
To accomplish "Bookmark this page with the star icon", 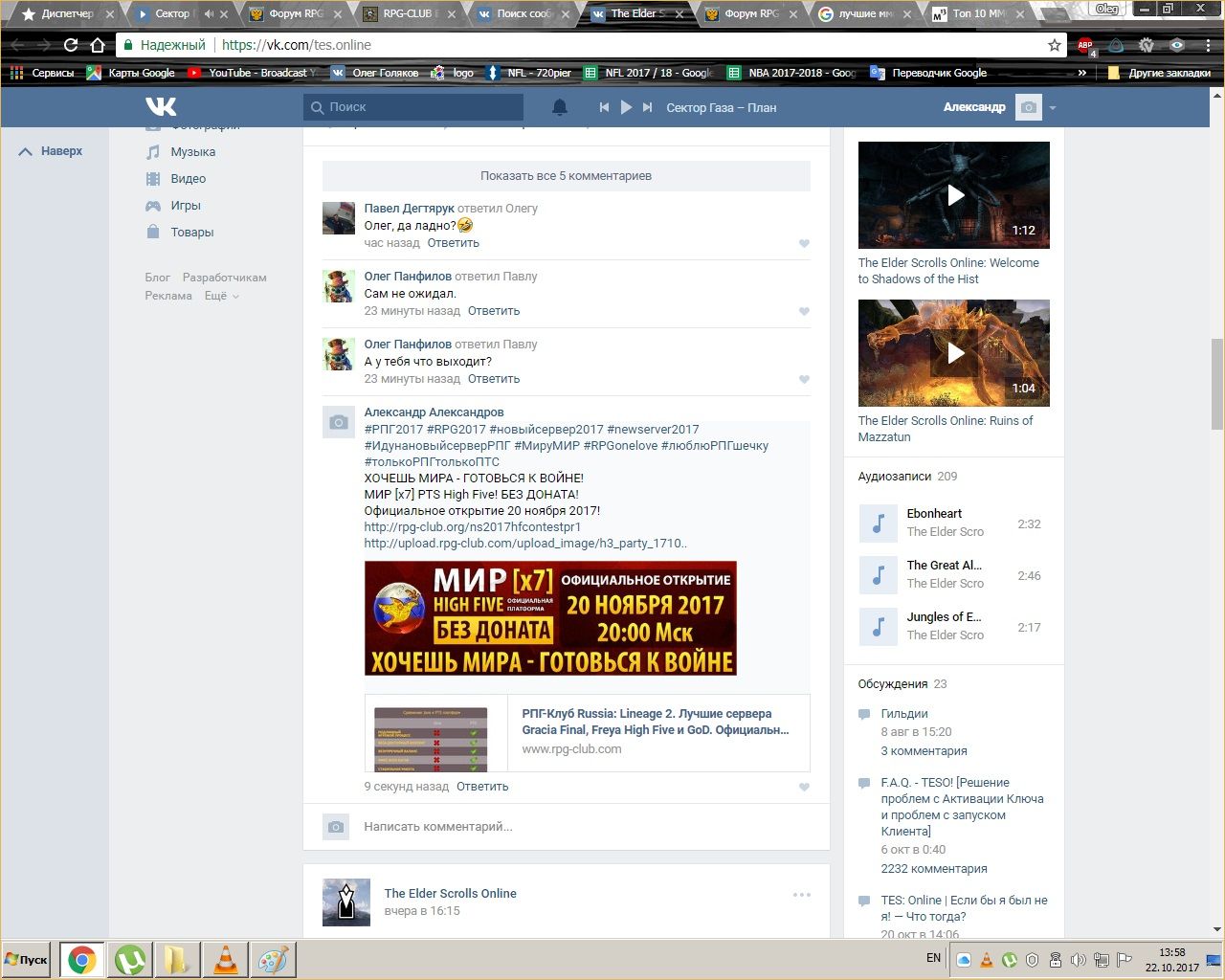I will 1054,45.
